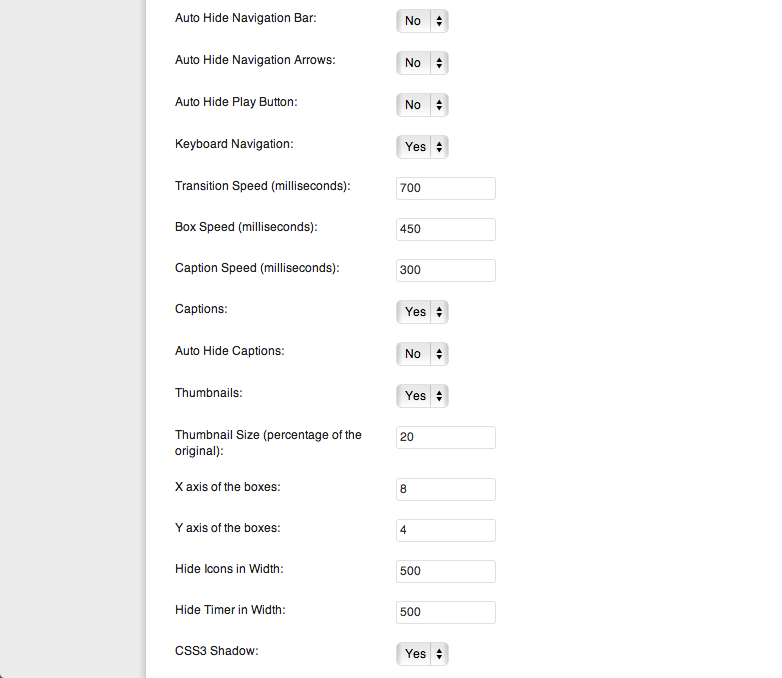Open the Auto Hide Captions dropdown
Viewport: 782px width, 678px height.
click(x=422, y=354)
